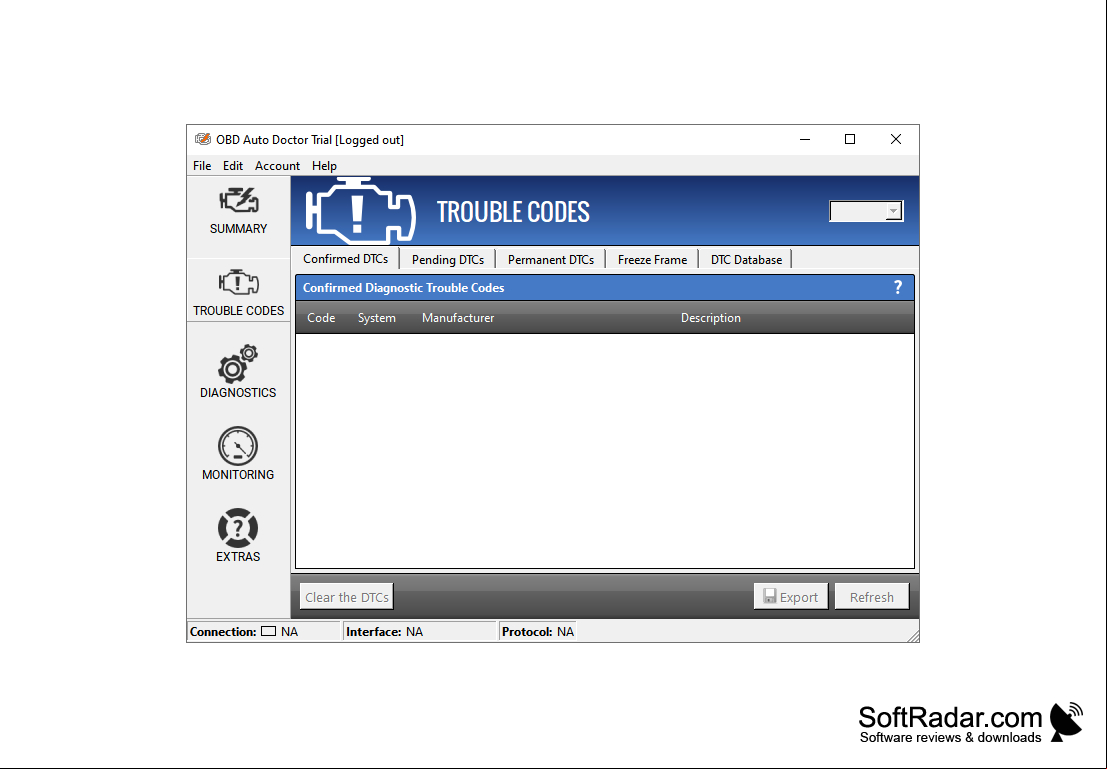This screenshot has width=1107, height=769.
Task: Open the Diagnostics gears icon
Action: point(238,364)
